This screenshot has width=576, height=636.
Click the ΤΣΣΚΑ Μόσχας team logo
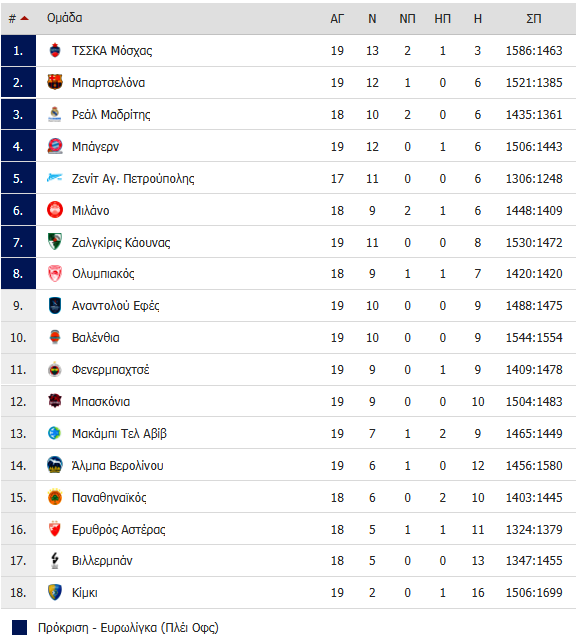point(55,51)
